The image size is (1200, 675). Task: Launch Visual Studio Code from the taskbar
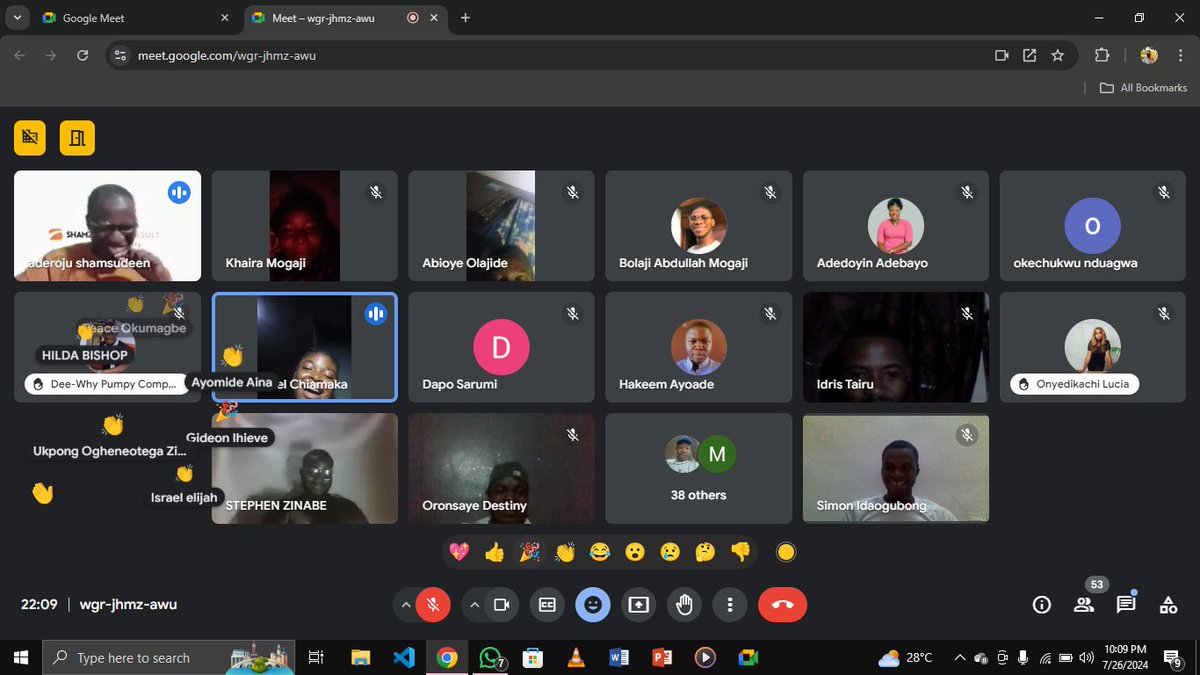pyautogui.click(x=404, y=657)
